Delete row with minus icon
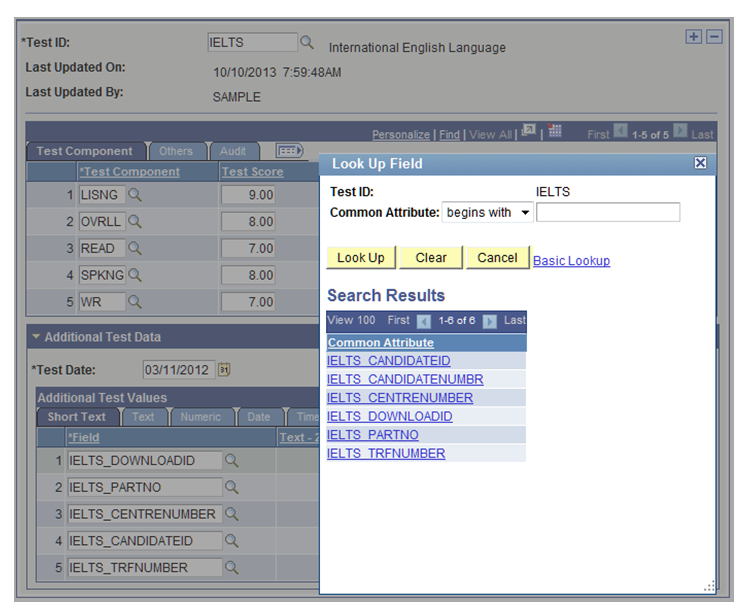The height and width of the screenshot is (611, 745). pos(714,37)
